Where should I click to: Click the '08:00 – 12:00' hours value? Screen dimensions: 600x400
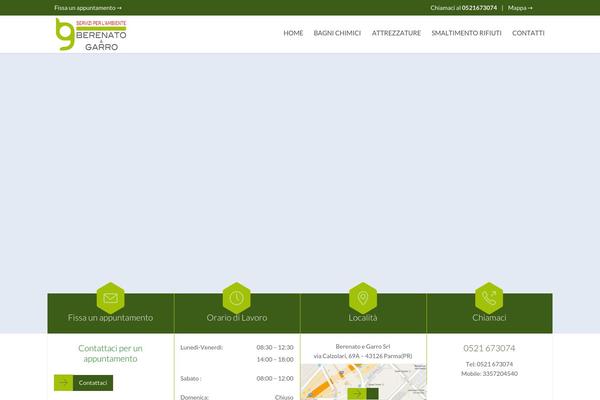275,379
